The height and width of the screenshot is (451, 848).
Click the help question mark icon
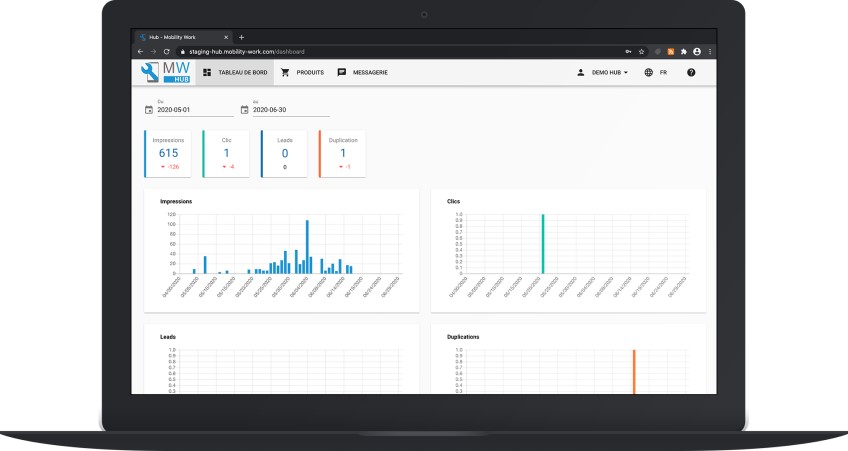(691, 72)
